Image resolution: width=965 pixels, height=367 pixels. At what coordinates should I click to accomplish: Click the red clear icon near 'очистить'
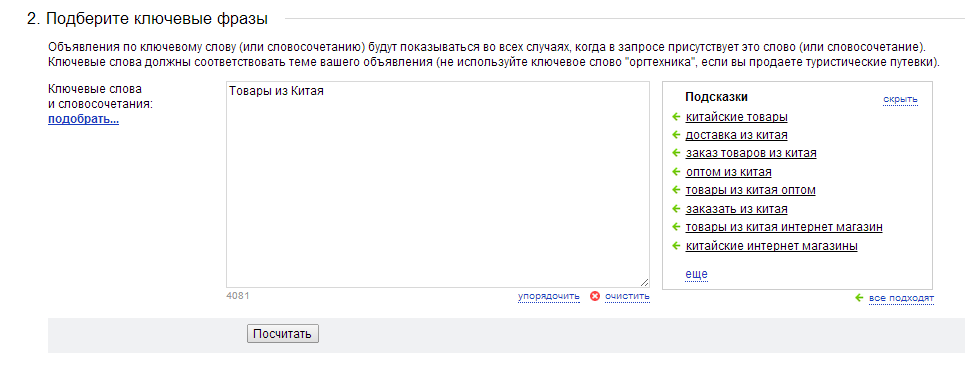click(x=595, y=296)
